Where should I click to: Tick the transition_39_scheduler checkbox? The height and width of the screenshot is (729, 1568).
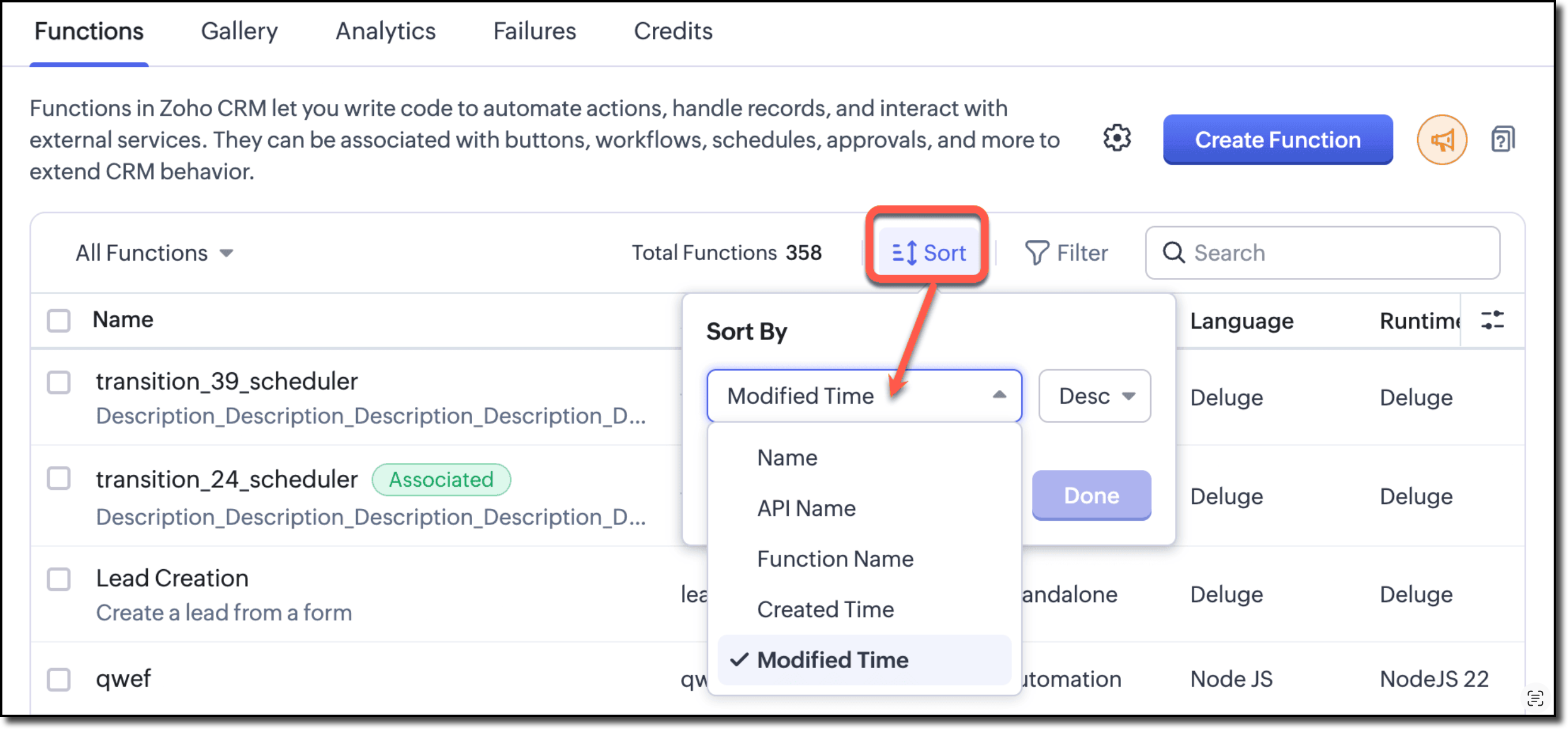pos(59,382)
